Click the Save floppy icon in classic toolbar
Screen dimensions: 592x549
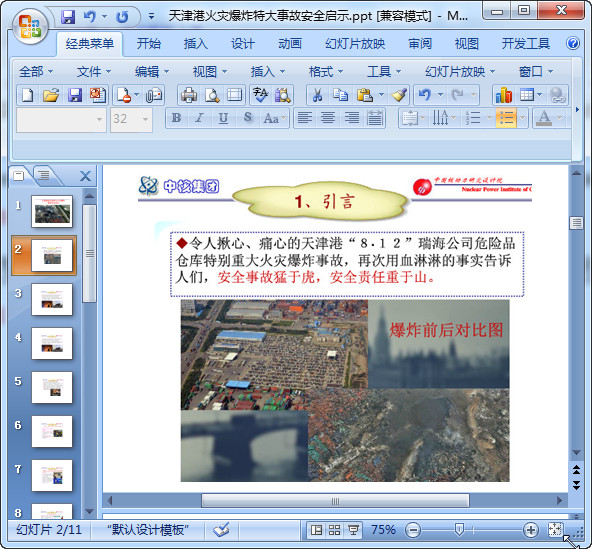[75, 95]
